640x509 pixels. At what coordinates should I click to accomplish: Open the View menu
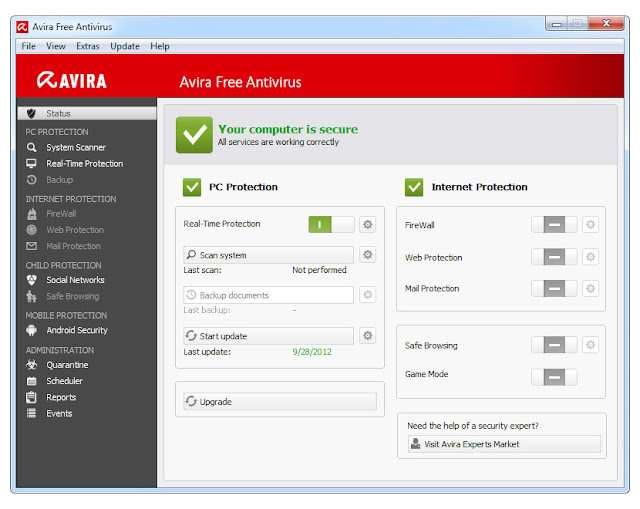(56, 46)
